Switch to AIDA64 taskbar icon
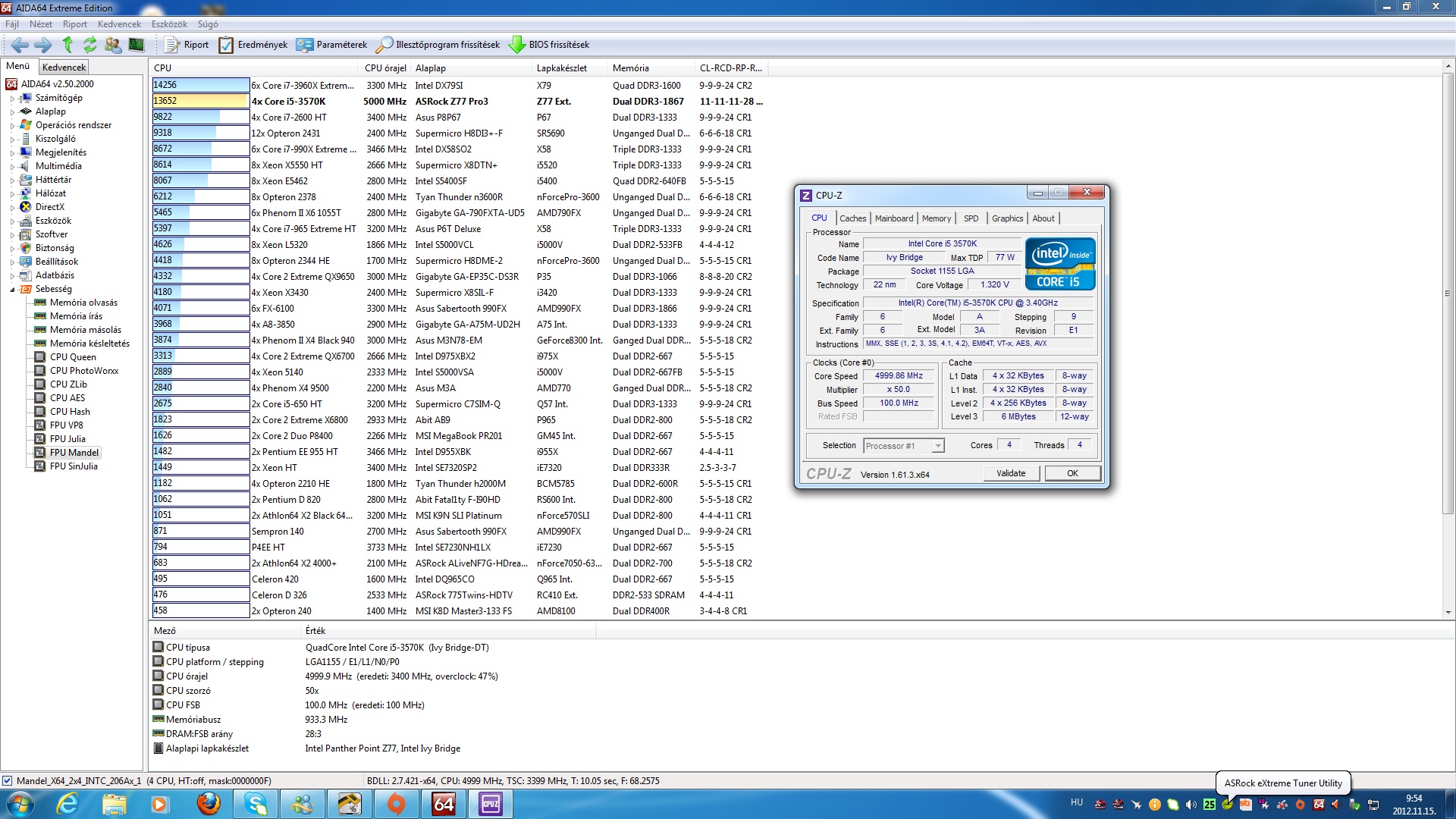1456x819 pixels. click(x=444, y=804)
